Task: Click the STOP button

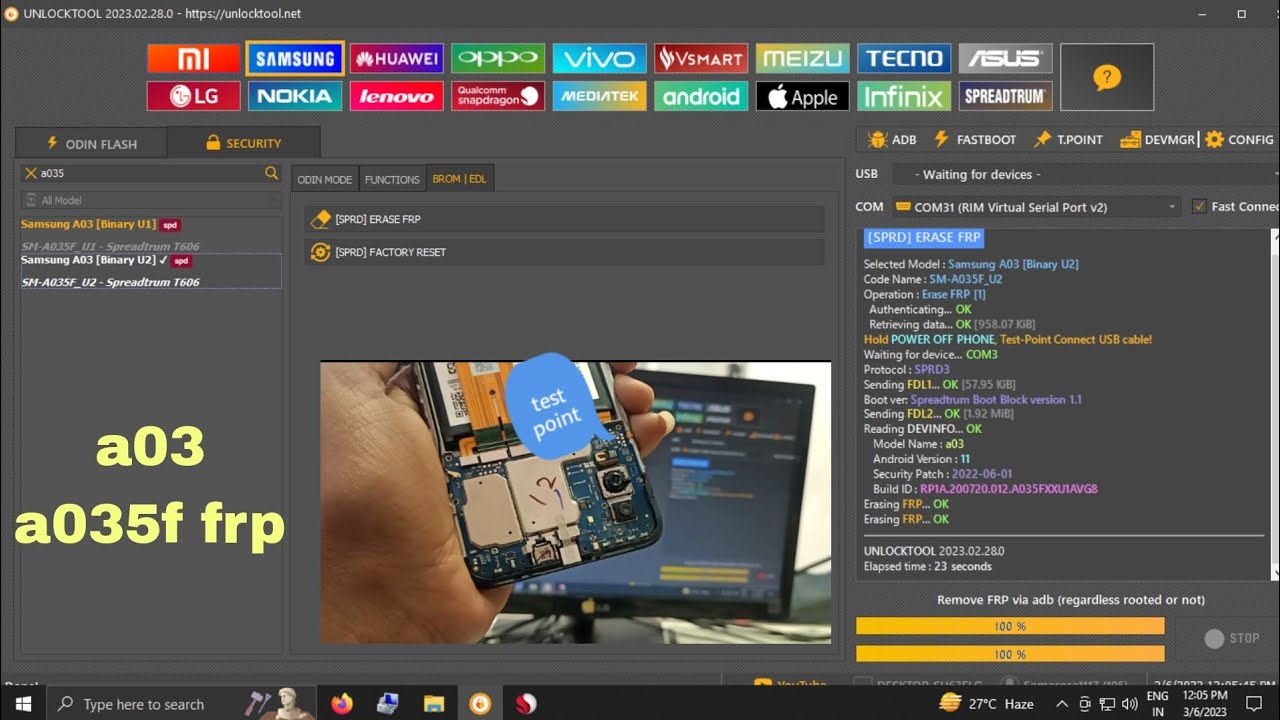Action: [x=1232, y=638]
